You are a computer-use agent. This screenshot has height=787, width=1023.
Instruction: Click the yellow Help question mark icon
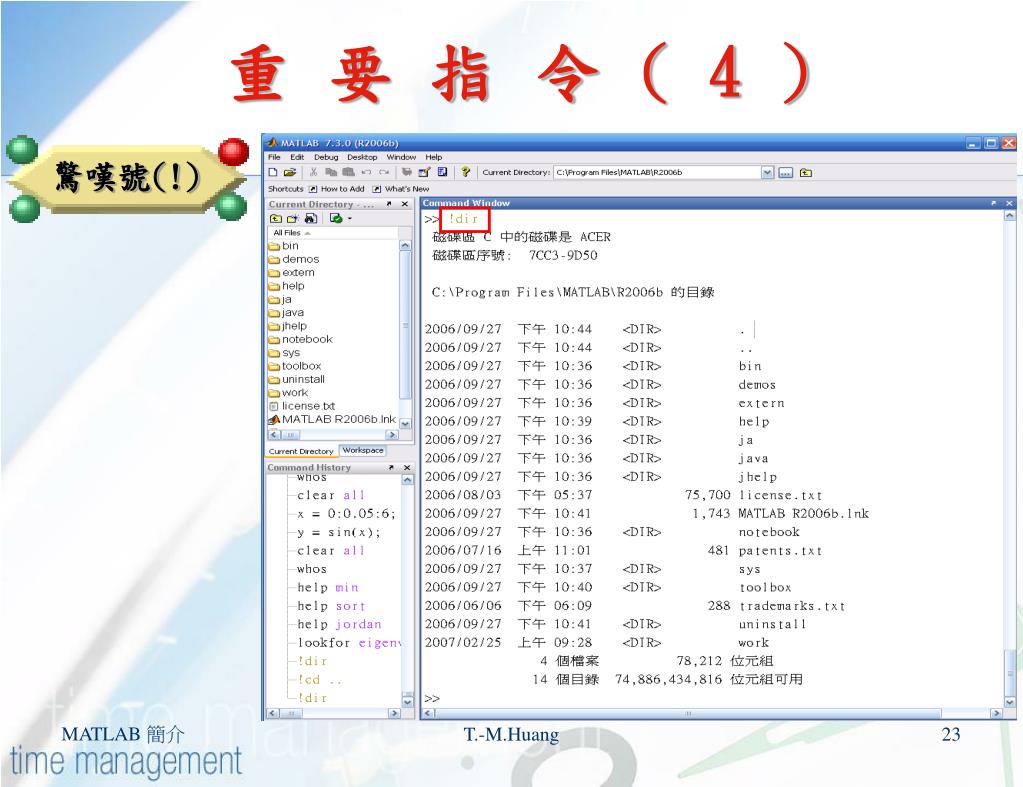[465, 172]
